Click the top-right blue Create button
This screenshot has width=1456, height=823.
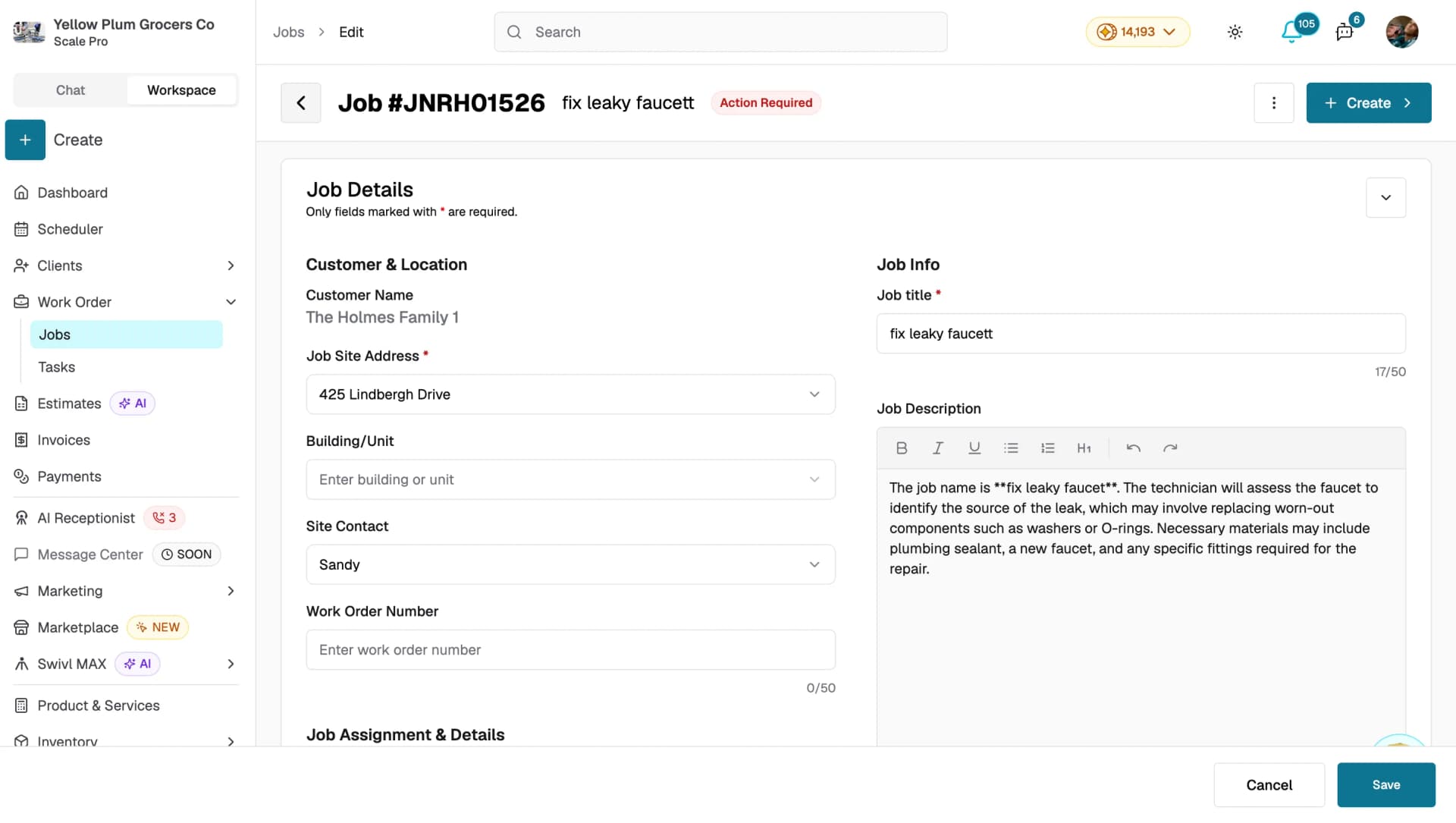(x=1368, y=103)
